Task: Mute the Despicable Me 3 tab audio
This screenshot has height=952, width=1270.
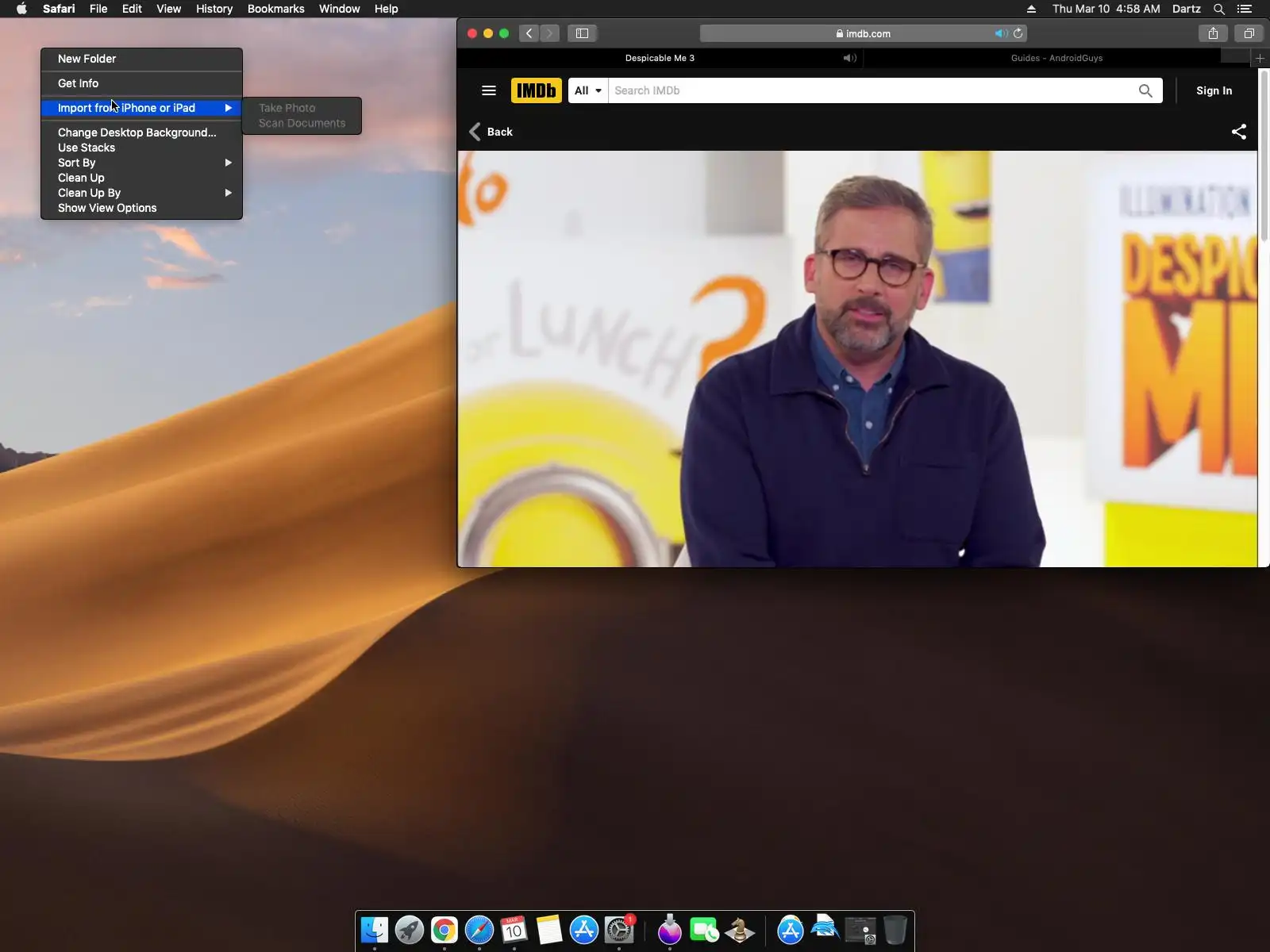Action: (x=849, y=58)
